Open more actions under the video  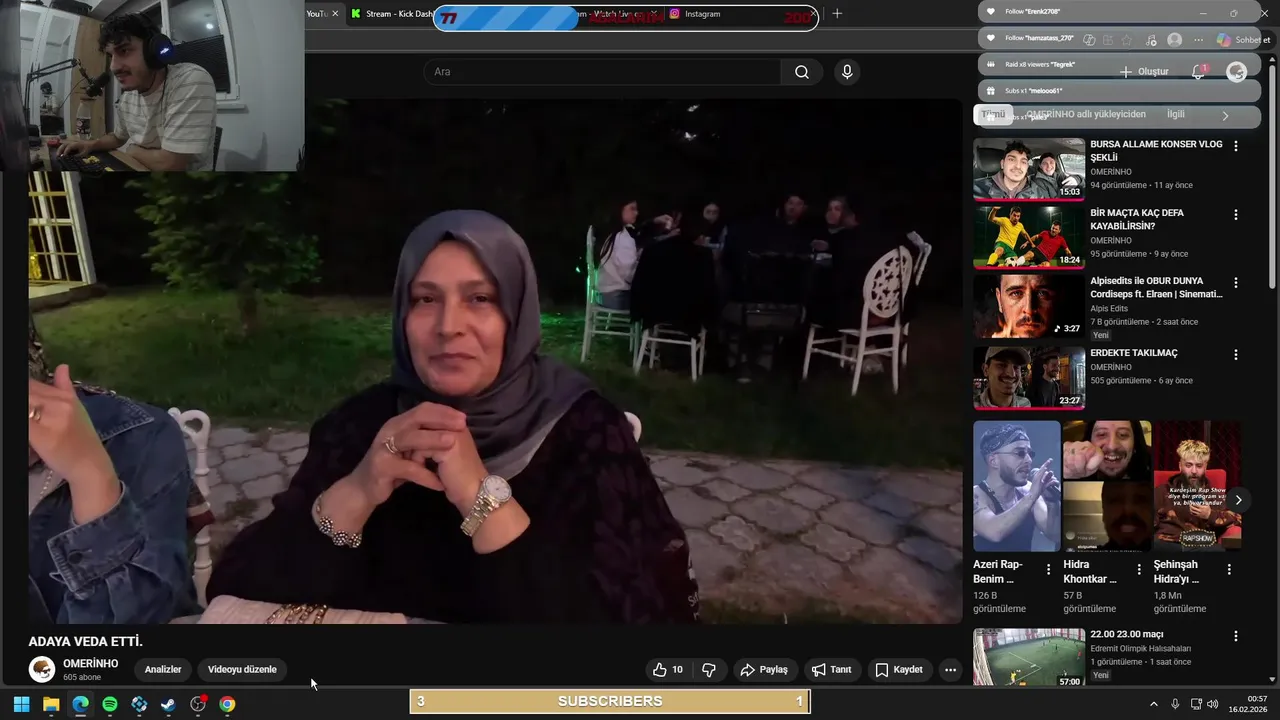click(950, 670)
